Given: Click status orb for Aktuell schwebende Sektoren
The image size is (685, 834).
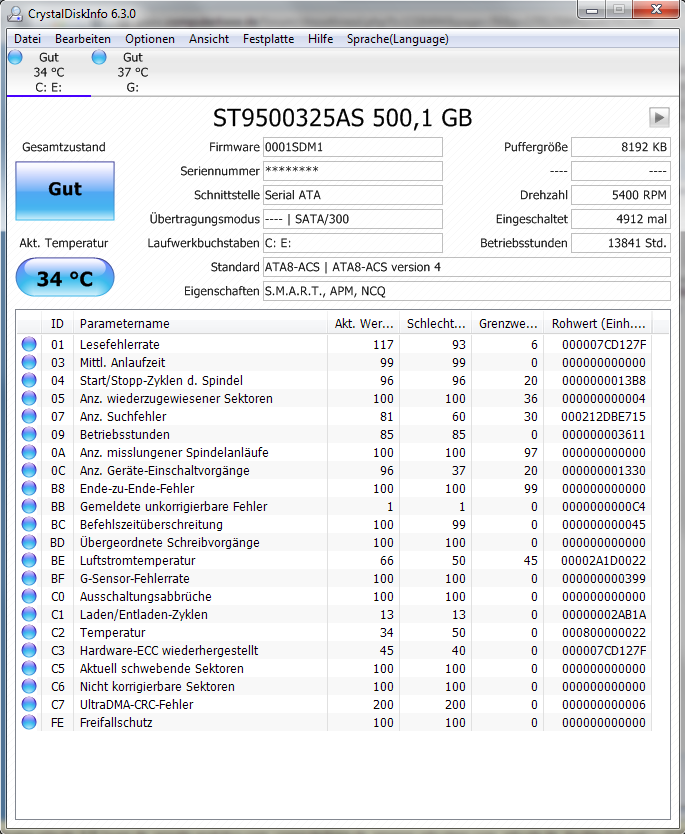Looking at the screenshot, I should pyautogui.click(x=29, y=668).
